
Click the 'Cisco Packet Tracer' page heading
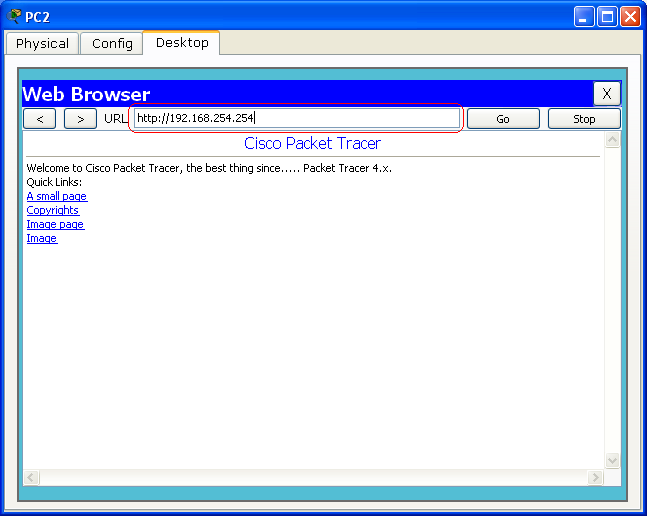click(312, 144)
